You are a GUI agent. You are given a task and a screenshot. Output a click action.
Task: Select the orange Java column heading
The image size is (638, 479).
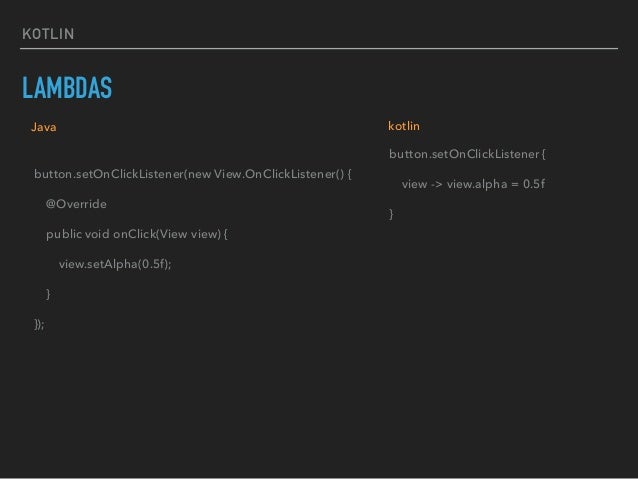coord(44,127)
